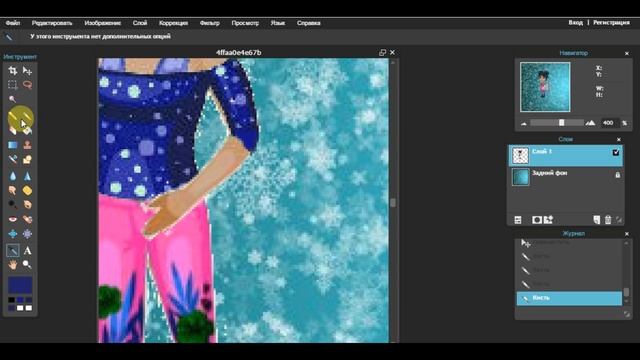Open the Изображение menu
Viewport: 640px width, 360px height.
(x=102, y=23)
